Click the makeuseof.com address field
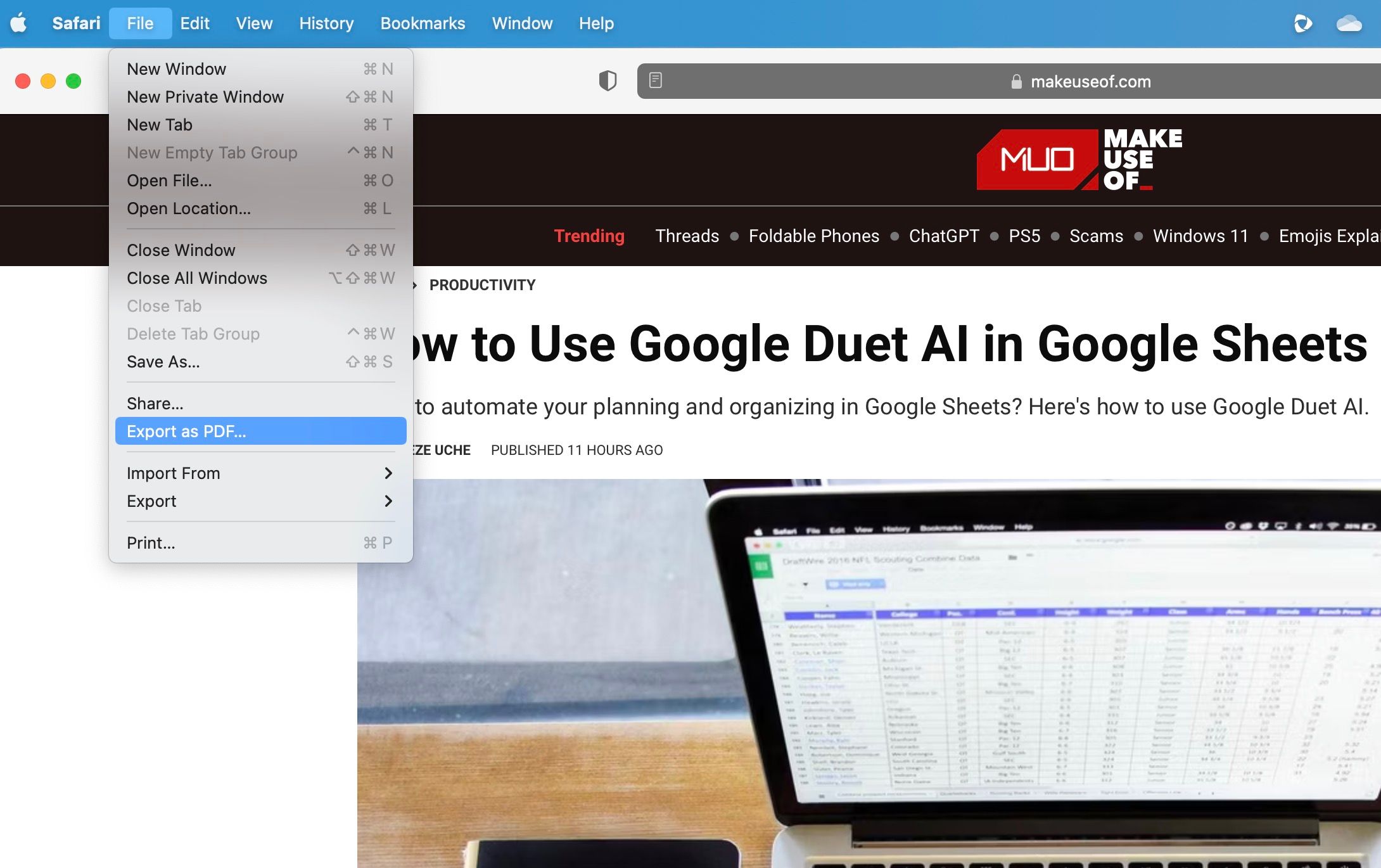The image size is (1381, 868). pos(1090,82)
